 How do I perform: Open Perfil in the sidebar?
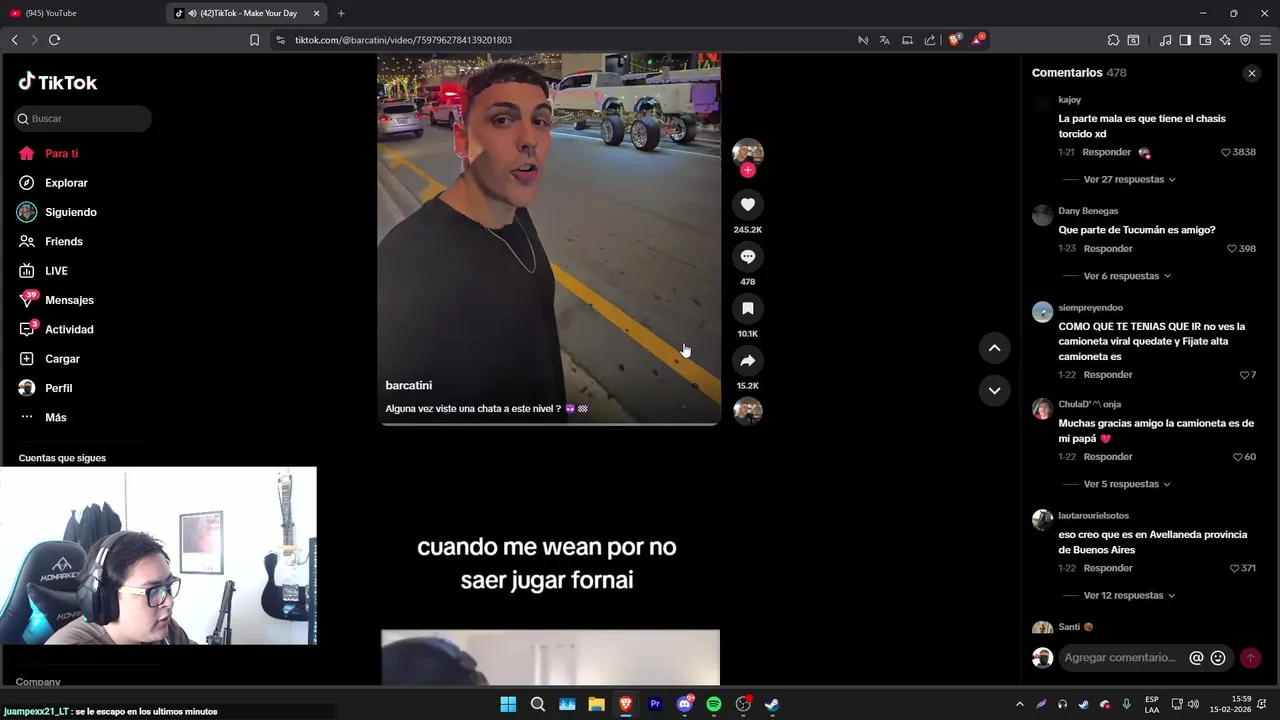click(58, 388)
